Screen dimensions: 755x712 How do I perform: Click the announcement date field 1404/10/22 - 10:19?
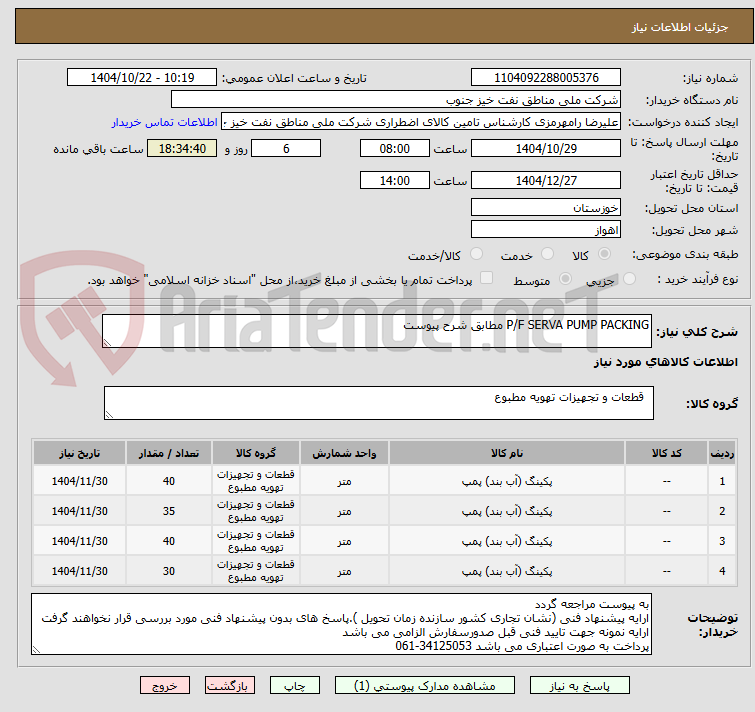pos(142,78)
